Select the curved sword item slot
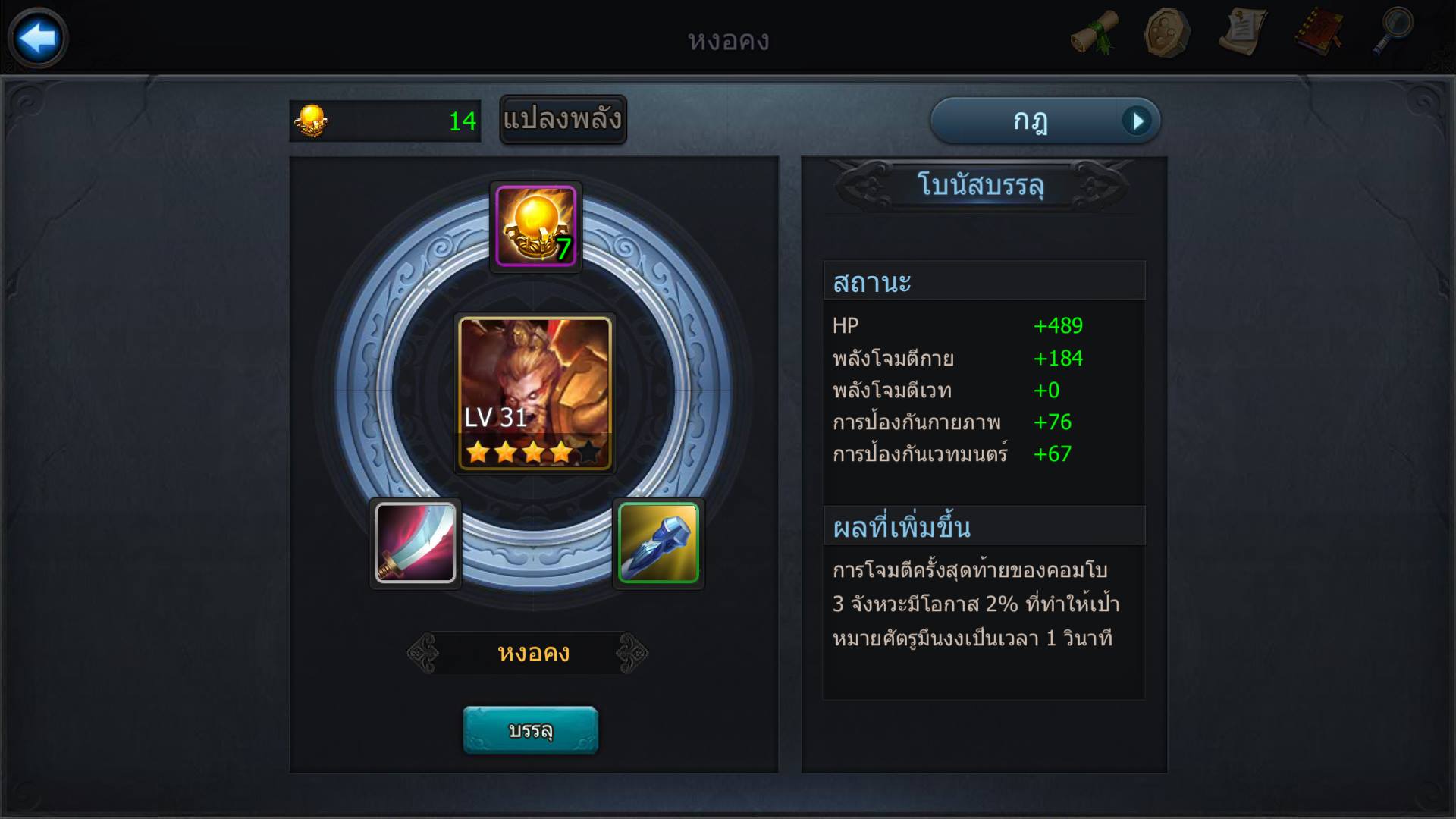The width and height of the screenshot is (1456, 819). (416, 543)
